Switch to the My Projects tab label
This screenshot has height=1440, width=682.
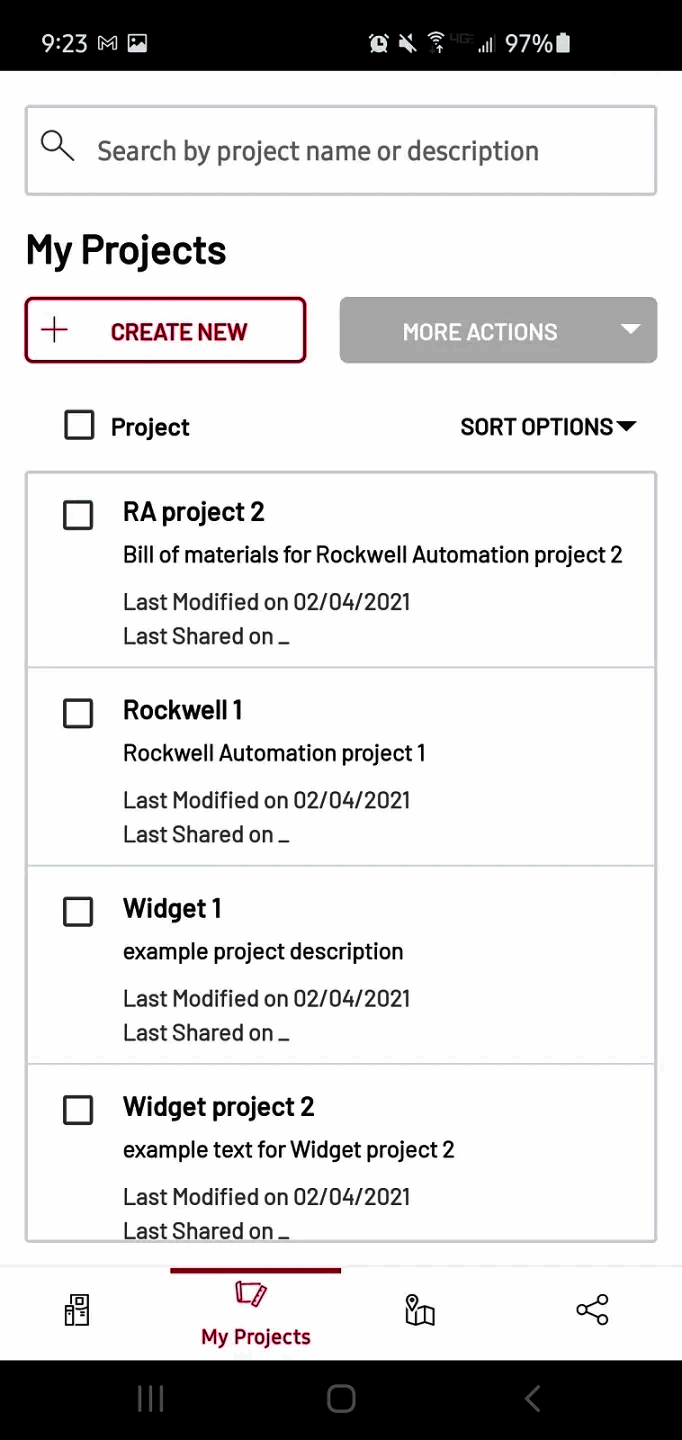click(256, 1337)
